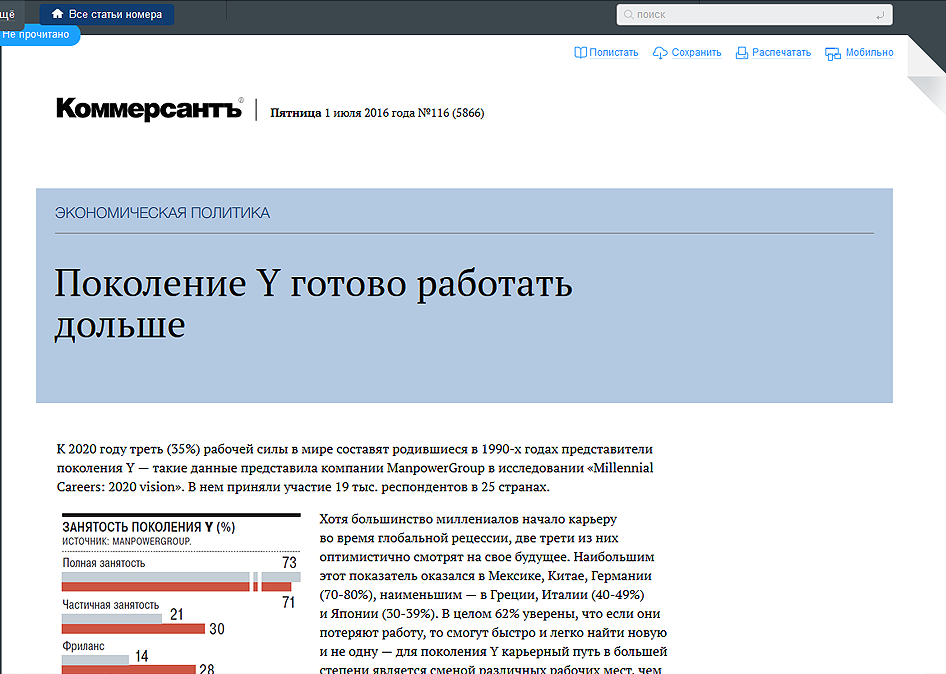The width and height of the screenshot is (946, 674).
Task: Click the Все статьи номера button label
Action: [x=115, y=14]
